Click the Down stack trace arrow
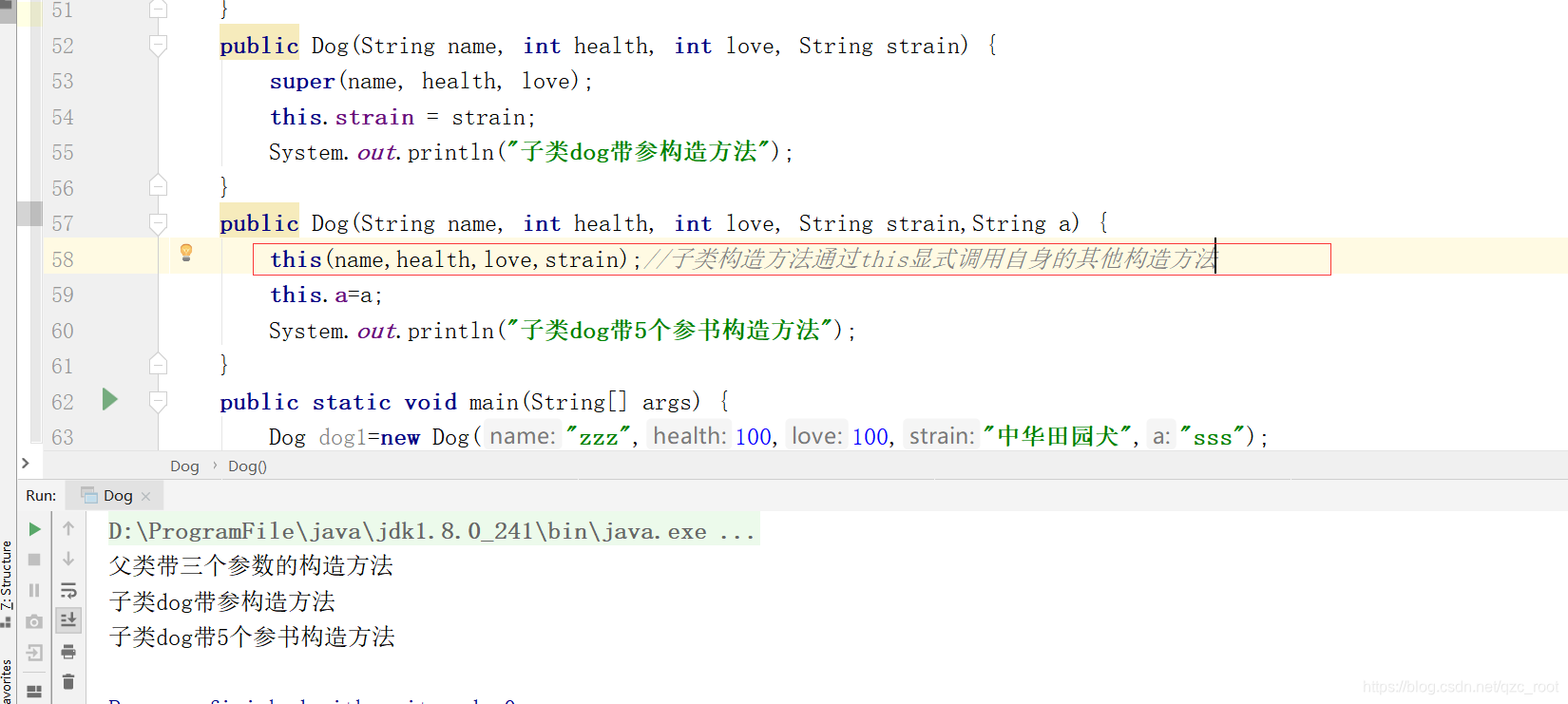1568x704 pixels. pyautogui.click(x=68, y=559)
